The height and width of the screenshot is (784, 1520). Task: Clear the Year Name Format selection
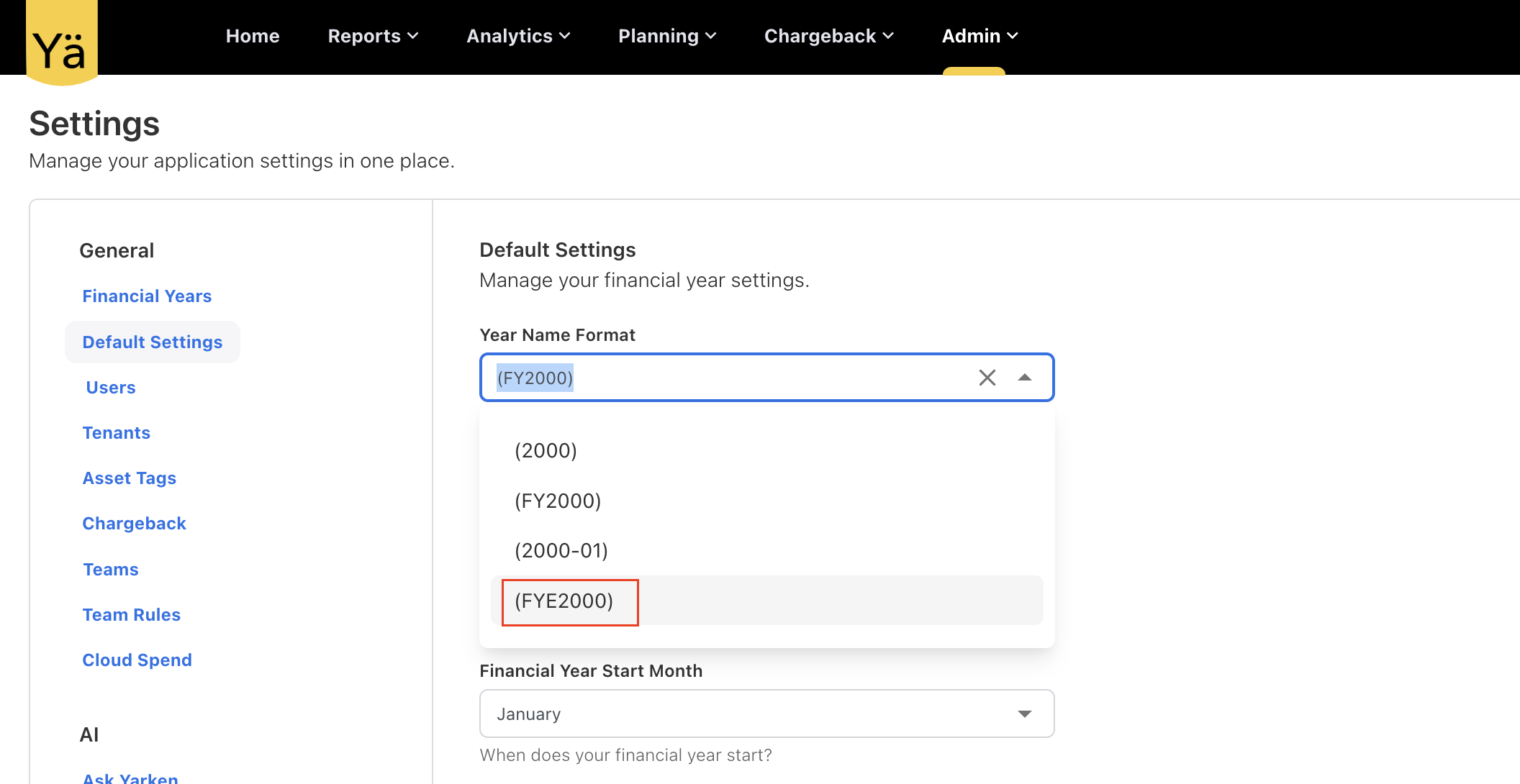click(x=987, y=378)
